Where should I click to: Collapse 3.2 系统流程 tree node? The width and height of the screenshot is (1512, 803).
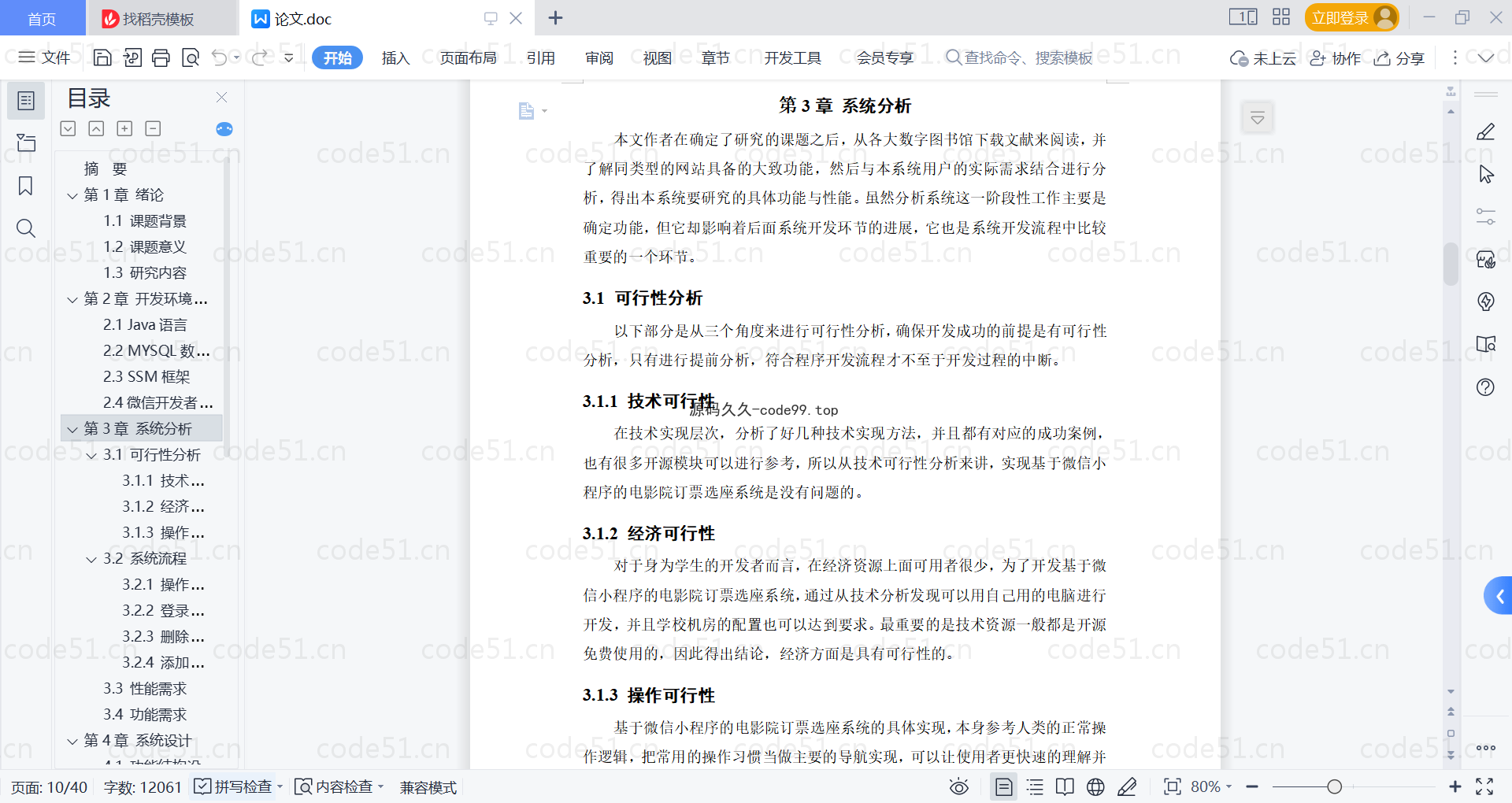point(91,559)
